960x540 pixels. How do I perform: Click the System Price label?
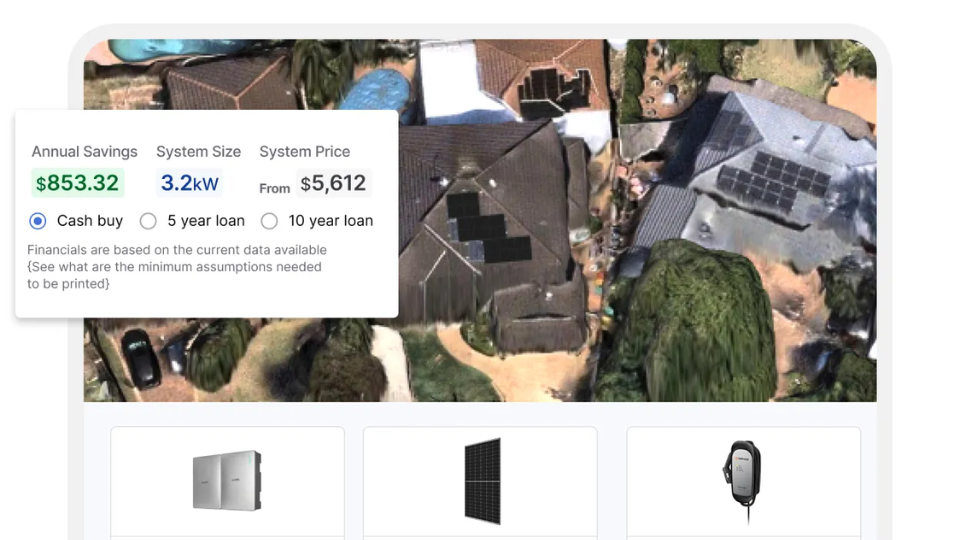[x=305, y=152]
